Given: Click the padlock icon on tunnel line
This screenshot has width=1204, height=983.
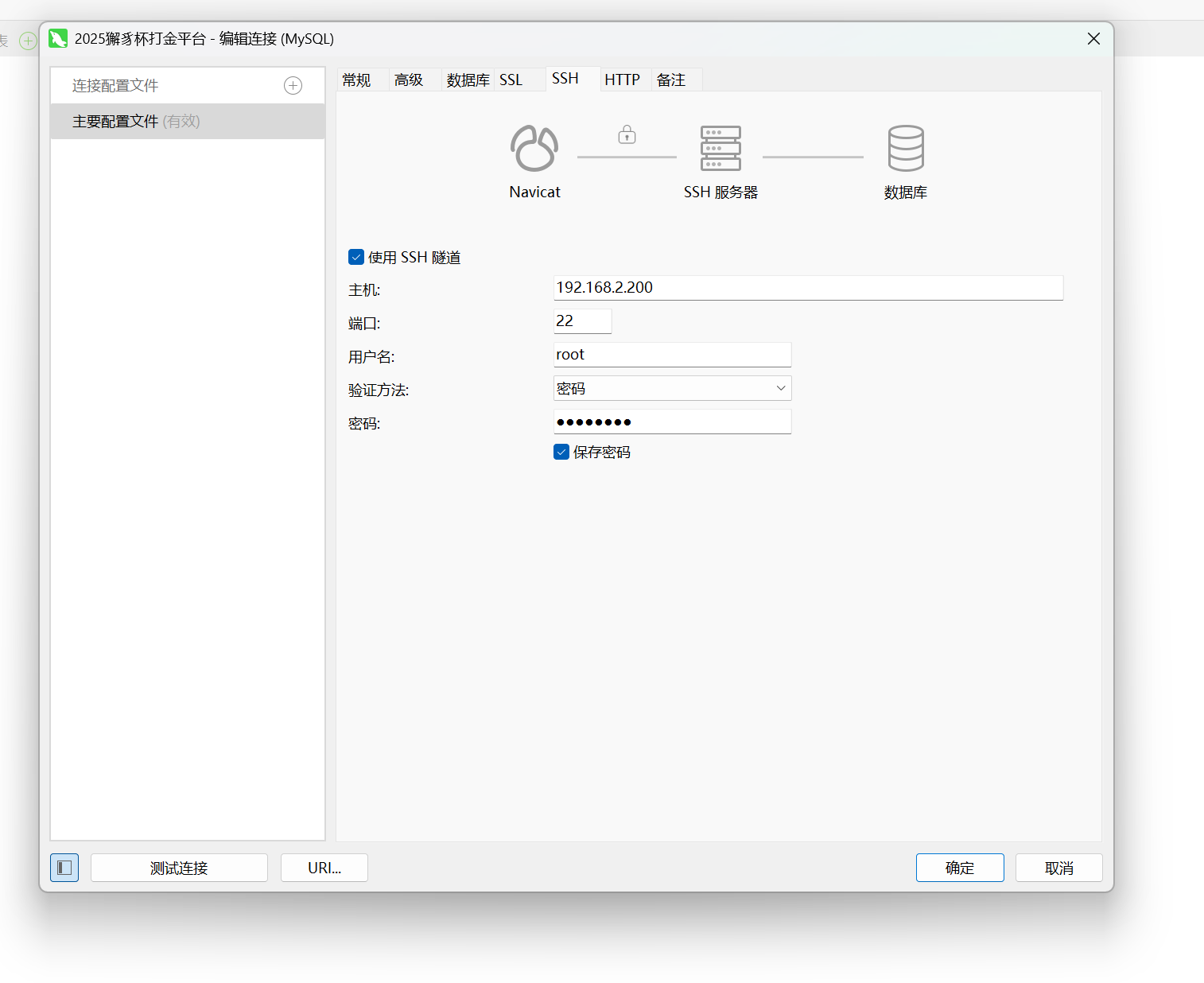Looking at the screenshot, I should [x=627, y=134].
